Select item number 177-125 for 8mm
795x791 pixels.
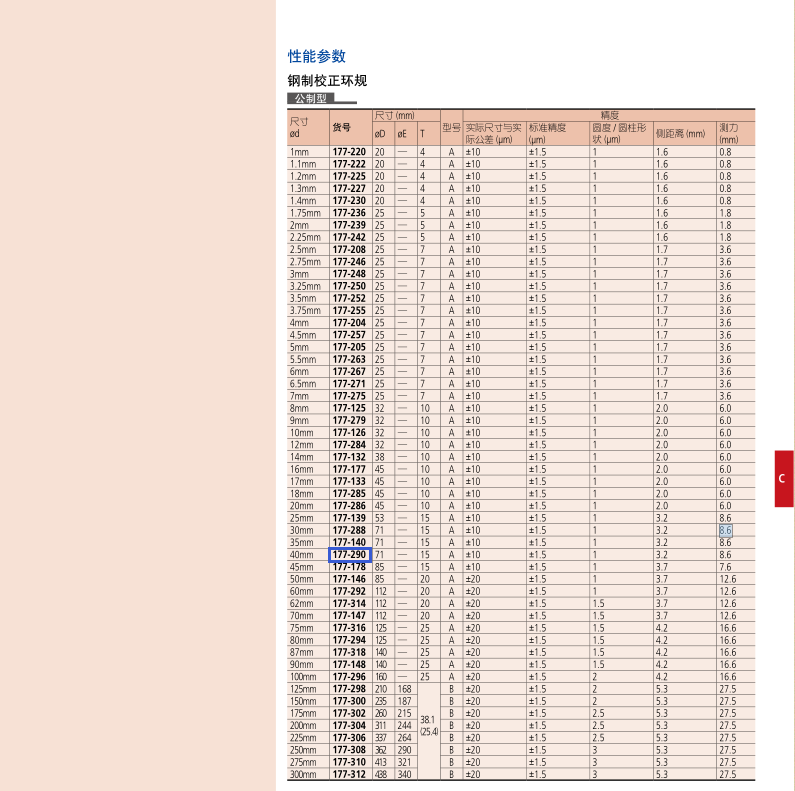click(349, 408)
